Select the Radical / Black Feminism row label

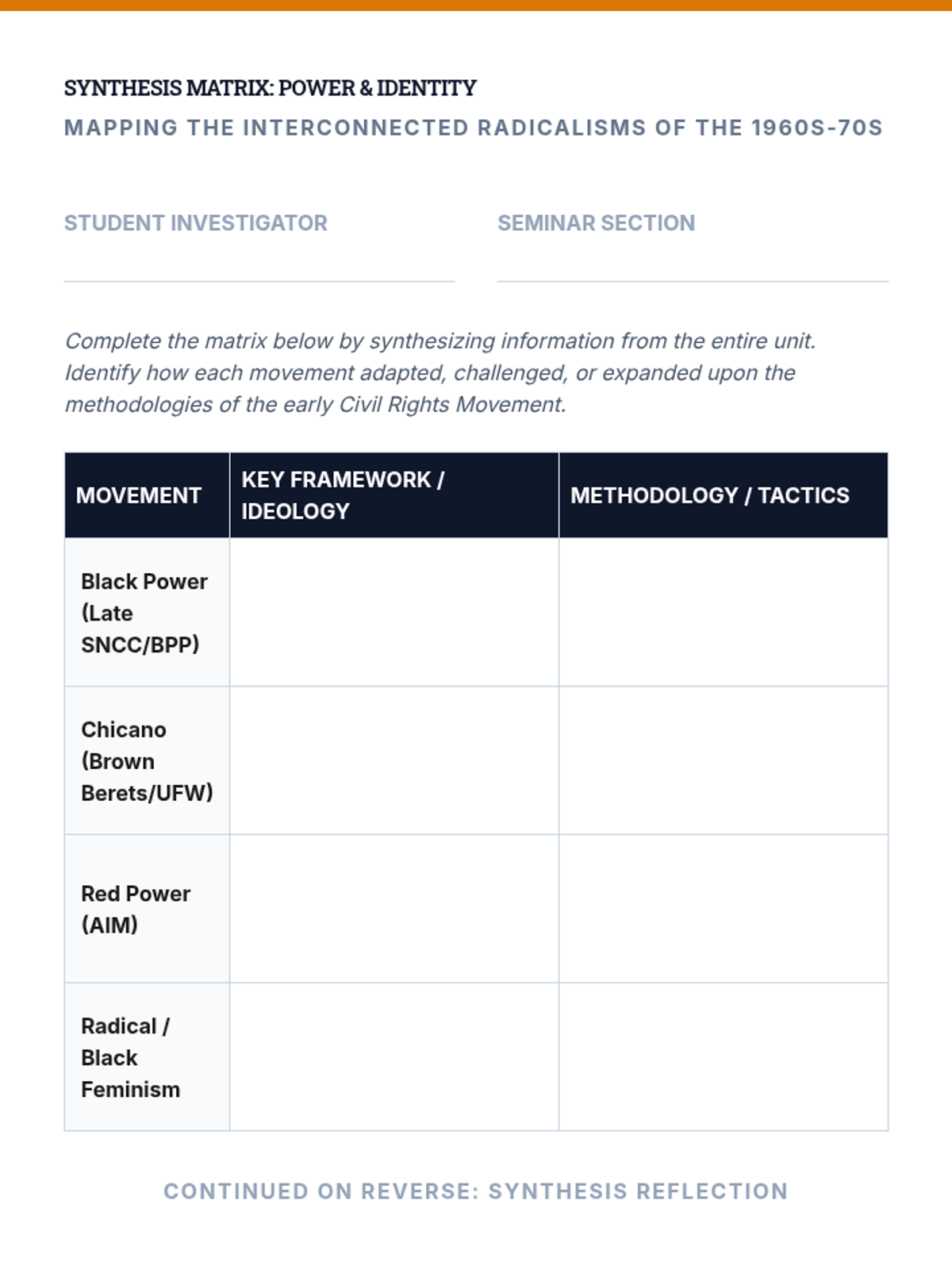[x=131, y=1057]
